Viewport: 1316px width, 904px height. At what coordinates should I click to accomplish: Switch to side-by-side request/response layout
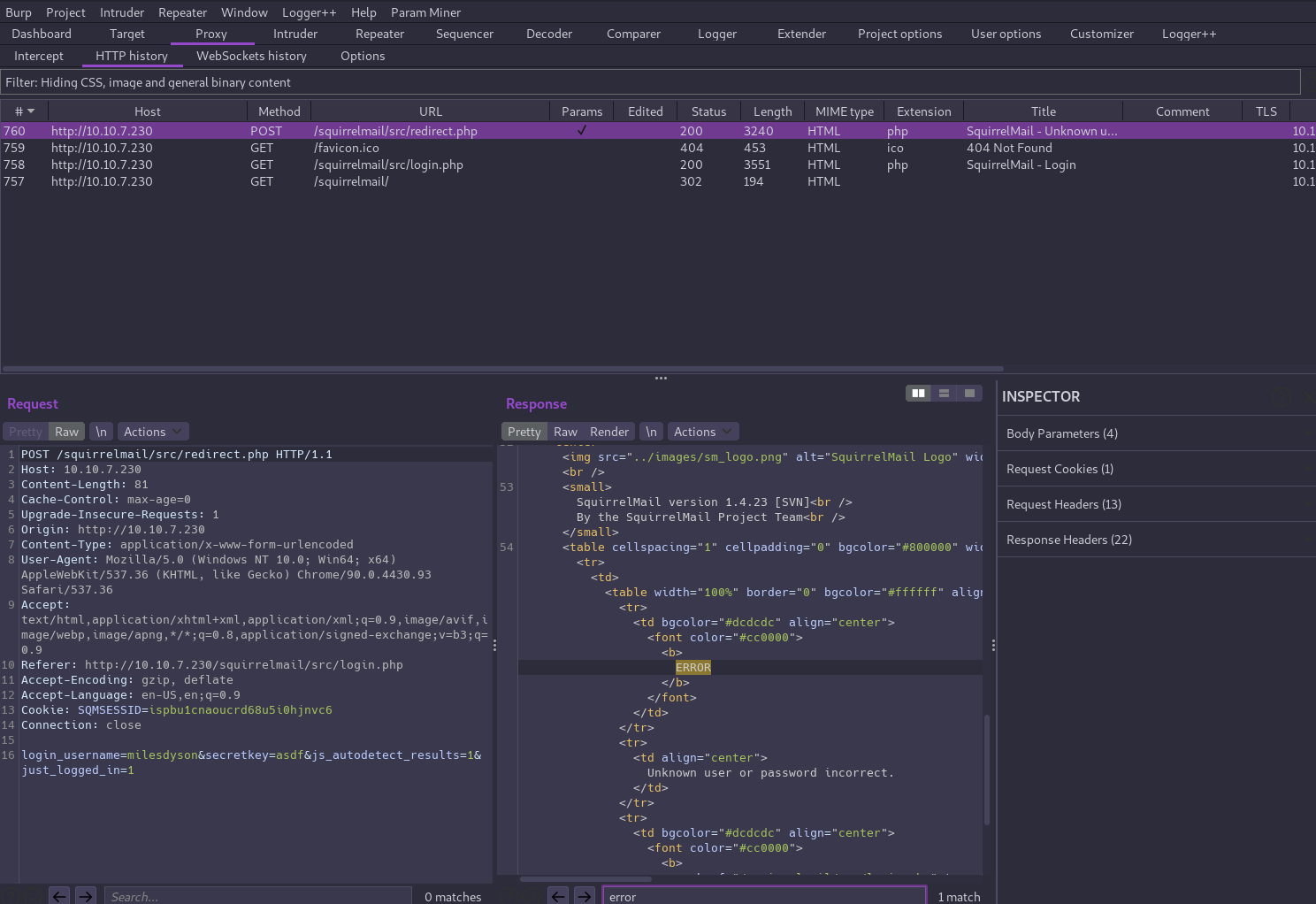click(x=919, y=393)
